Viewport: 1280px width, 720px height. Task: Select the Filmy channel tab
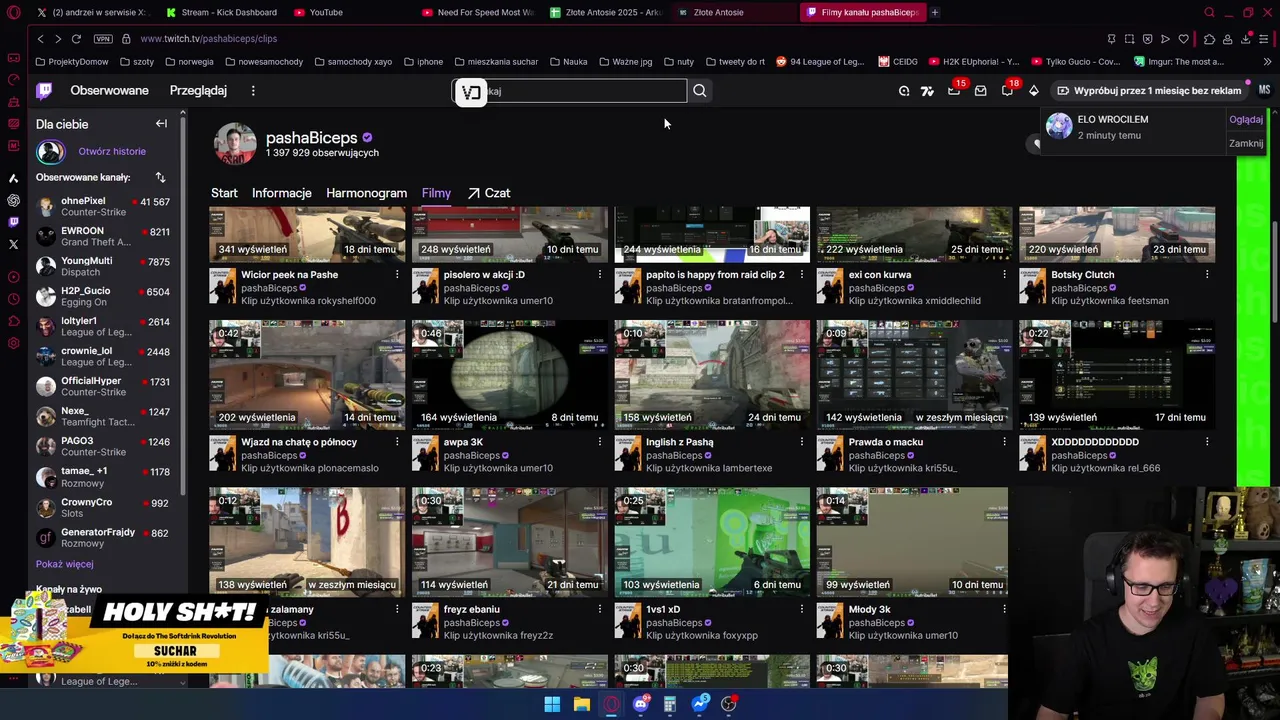point(436,193)
